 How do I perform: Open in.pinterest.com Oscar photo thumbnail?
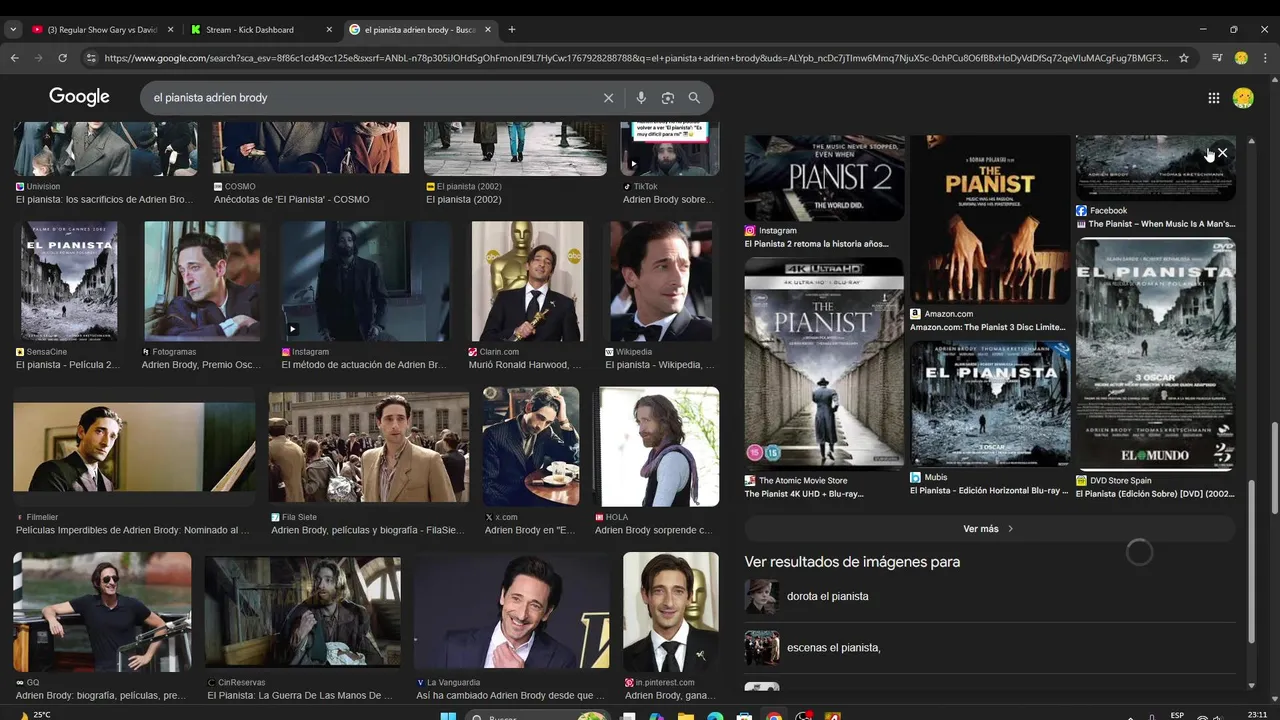[671, 612]
